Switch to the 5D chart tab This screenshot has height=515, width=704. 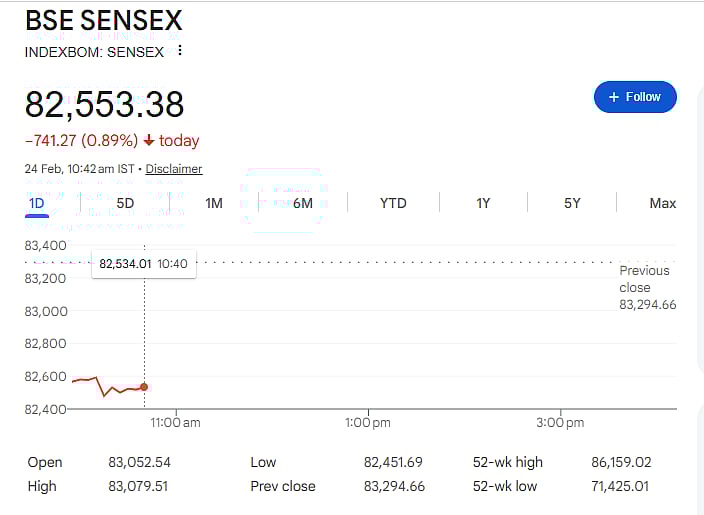click(125, 203)
